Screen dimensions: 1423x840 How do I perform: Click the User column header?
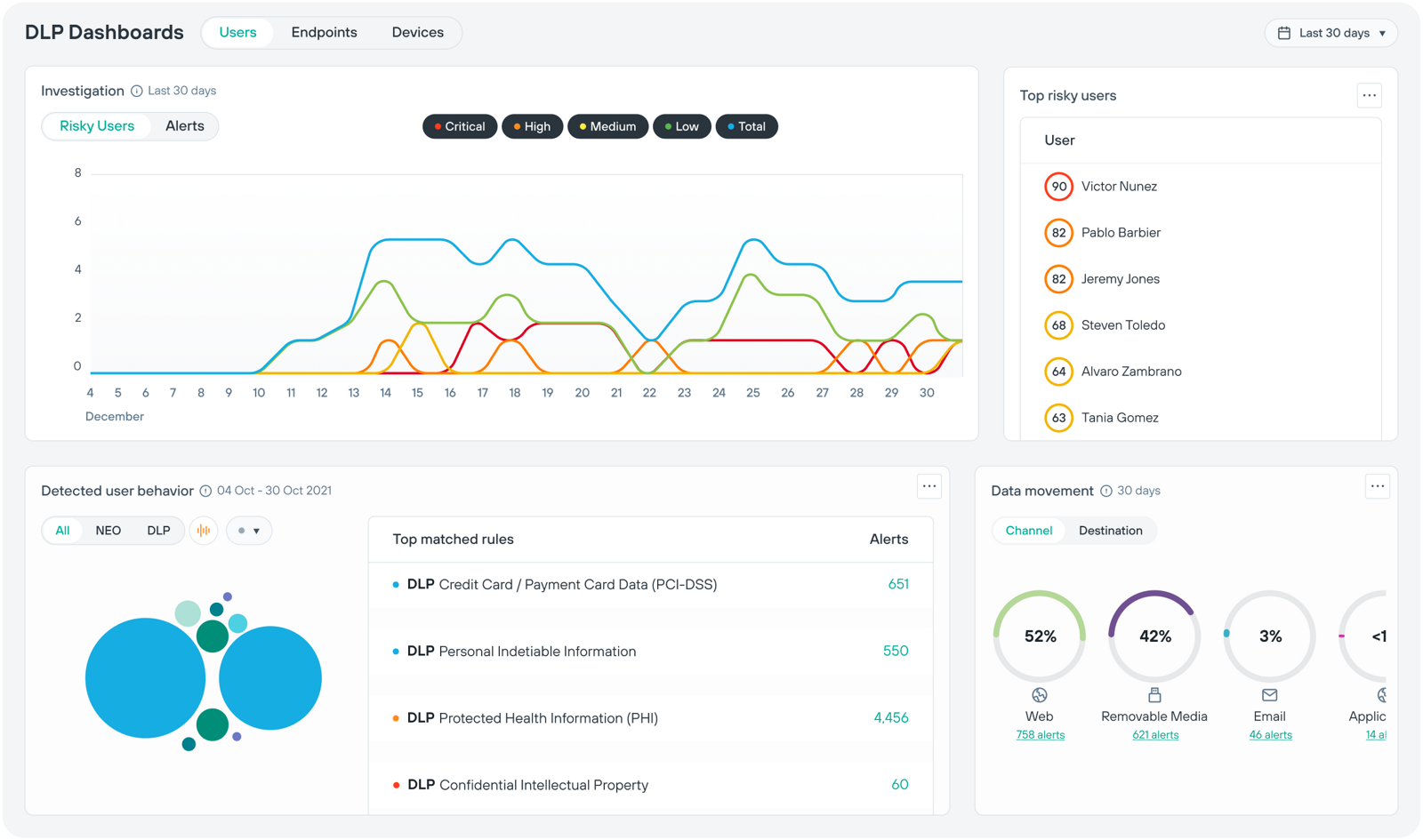pyautogui.click(x=1059, y=140)
